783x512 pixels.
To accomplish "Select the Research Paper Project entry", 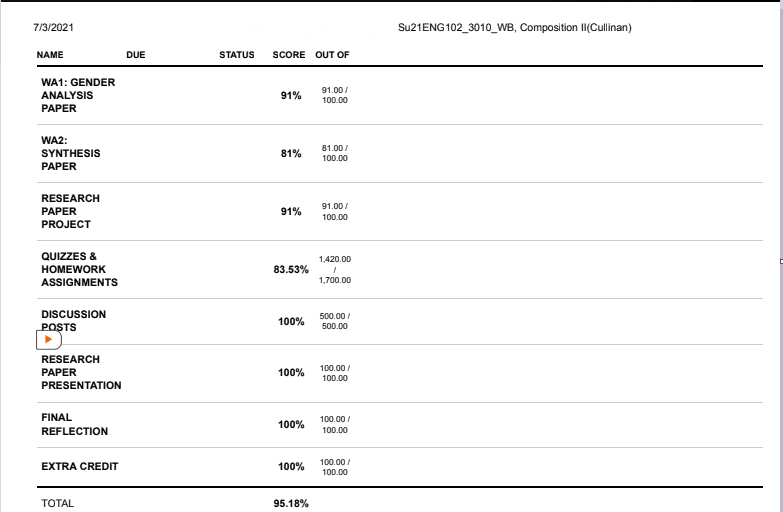I will (70, 211).
